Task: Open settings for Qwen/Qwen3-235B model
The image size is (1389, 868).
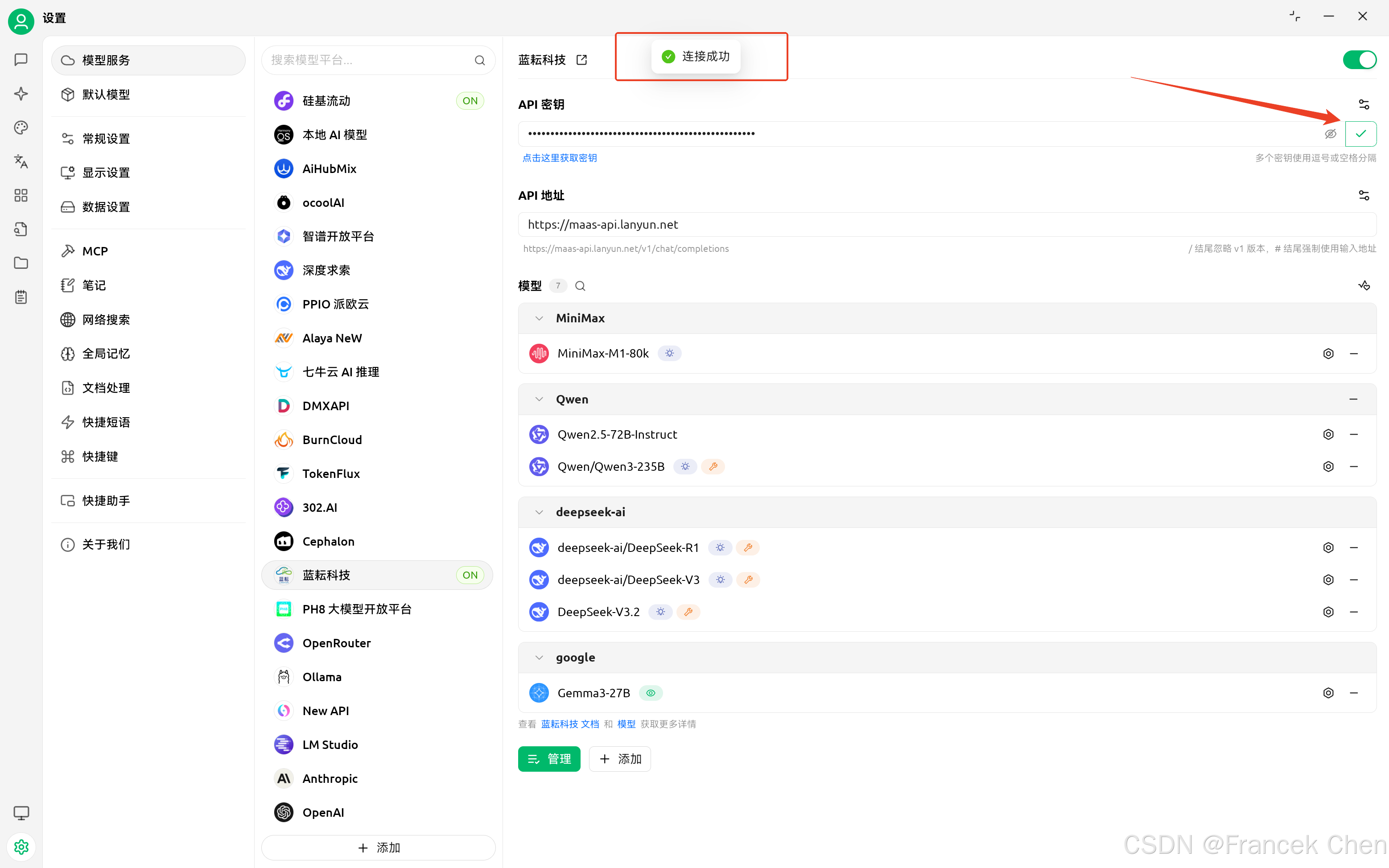Action: [x=1328, y=467]
